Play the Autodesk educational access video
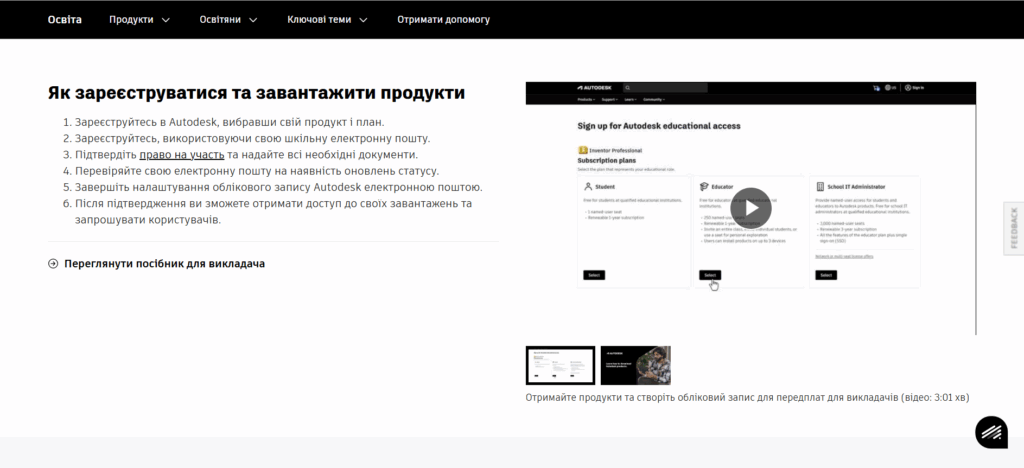 click(x=750, y=208)
